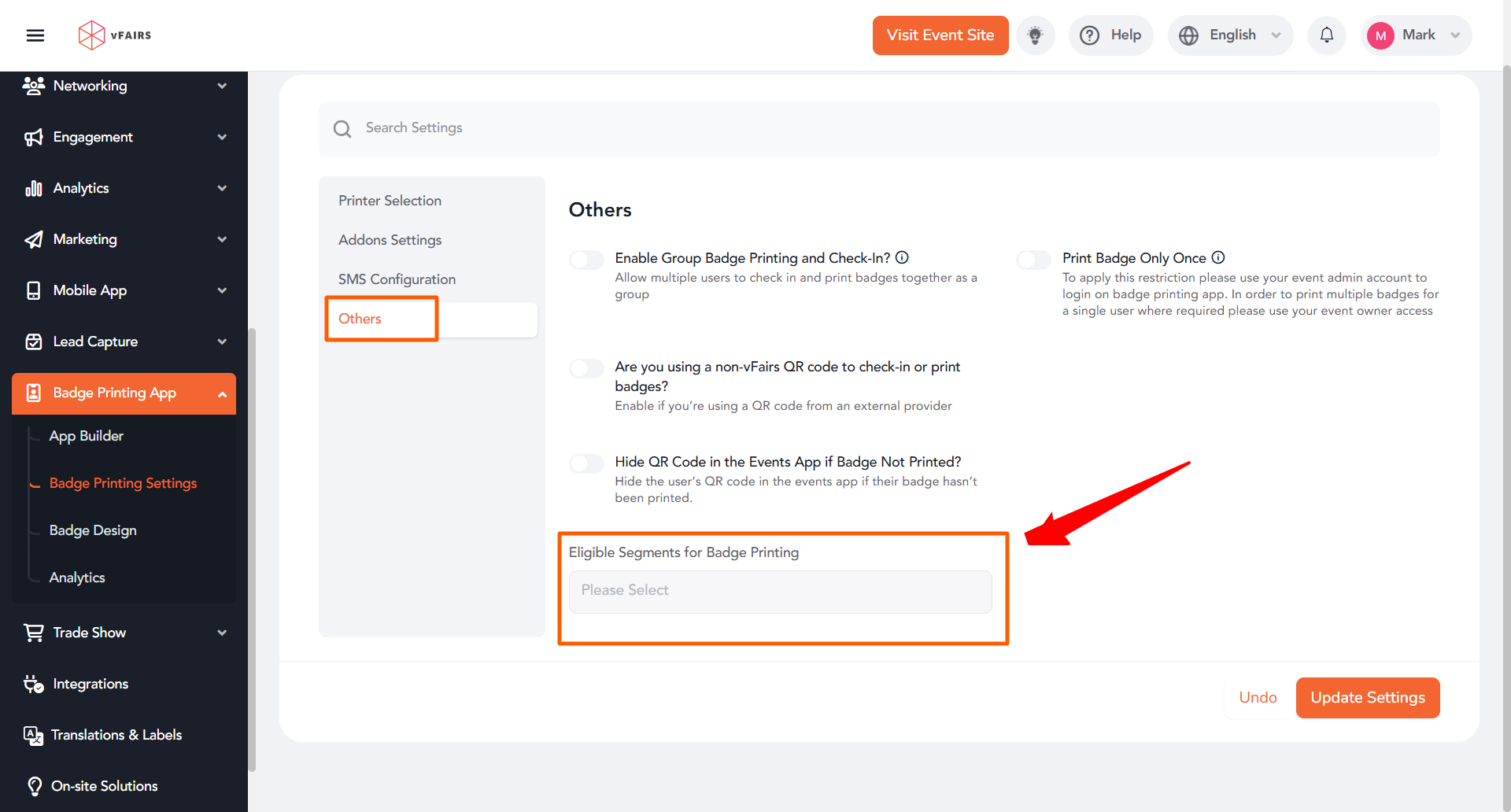
Task: Open Eligible Segments Please Select dropdown
Action: click(780, 592)
